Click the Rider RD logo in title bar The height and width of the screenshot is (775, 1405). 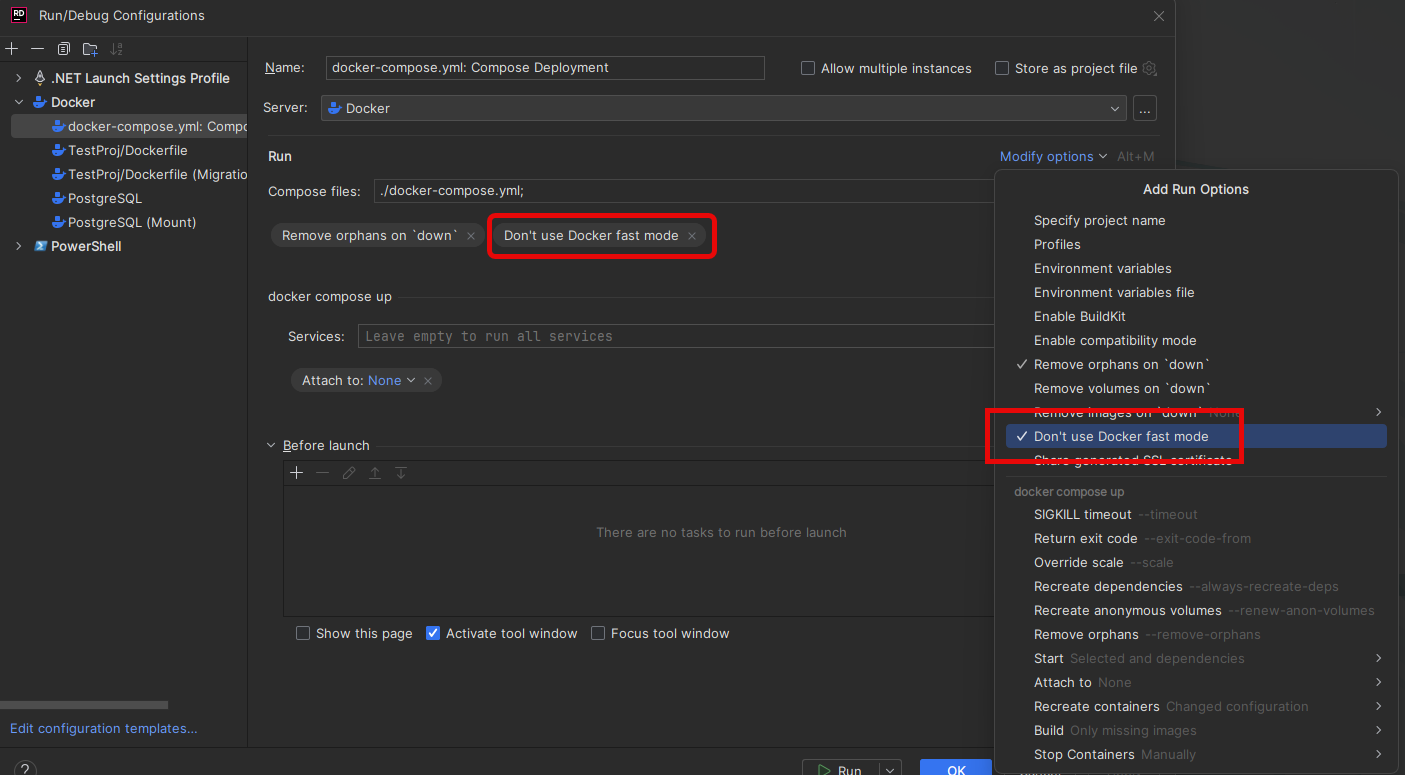(x=18, y=15)
